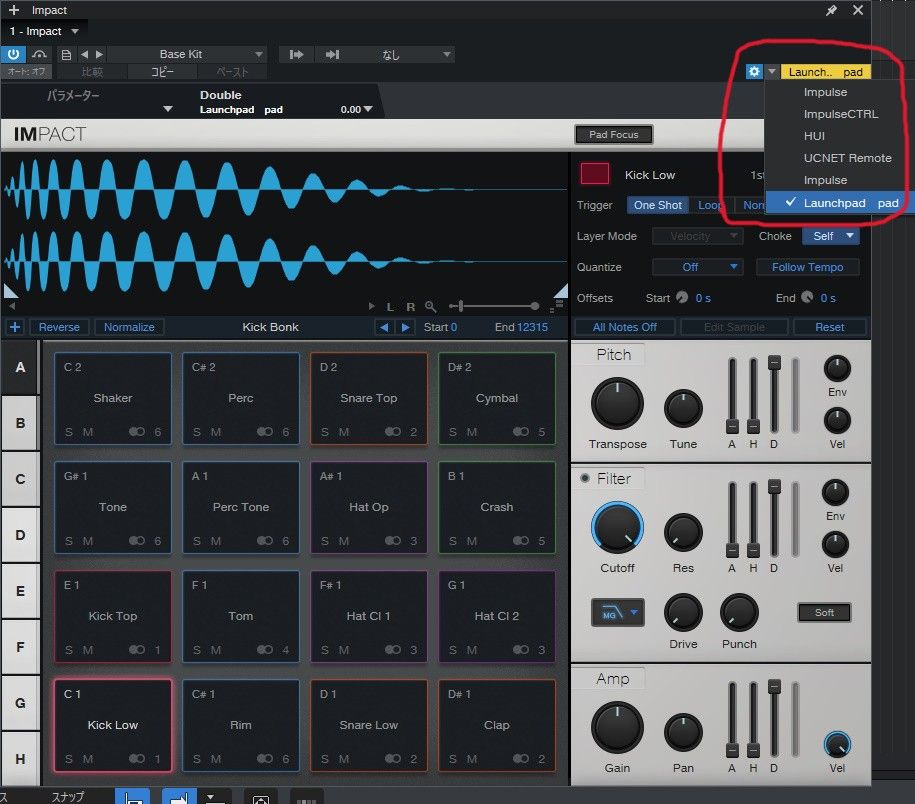Open the Quantize Off dropdown
Viewport: 915px width, 804px height.
697,267
